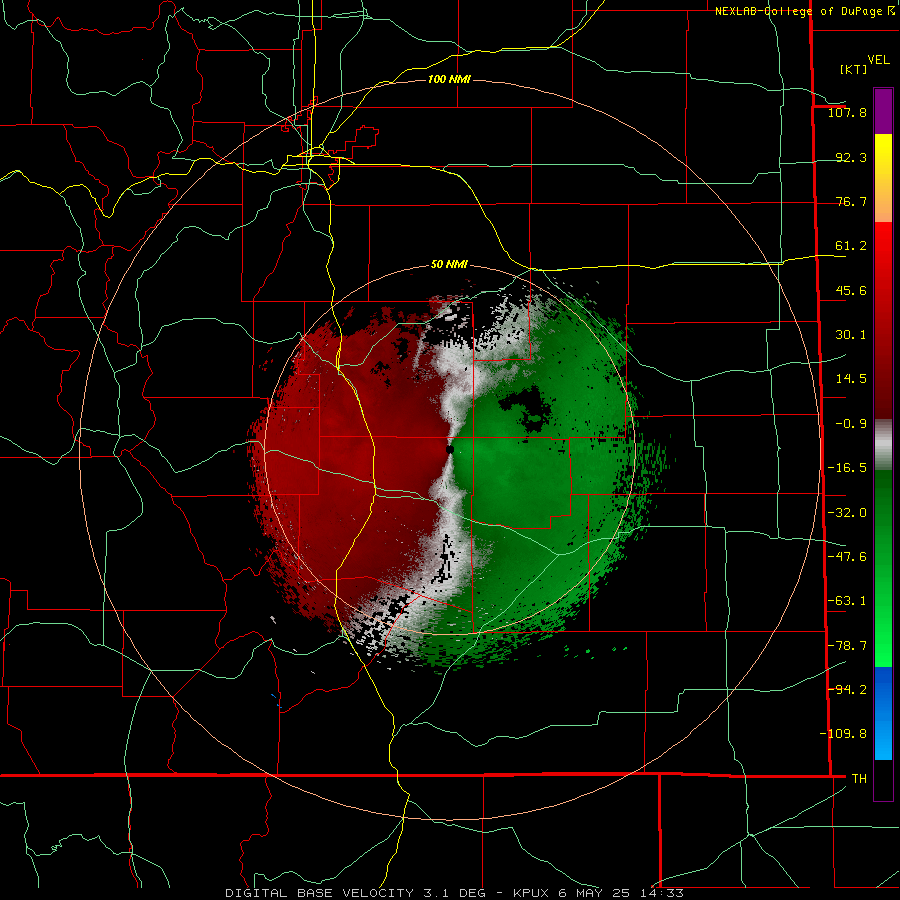Click the -63.1 legend value
The width and height of the screenshot is (900, 900).
(x=847, y=601)
